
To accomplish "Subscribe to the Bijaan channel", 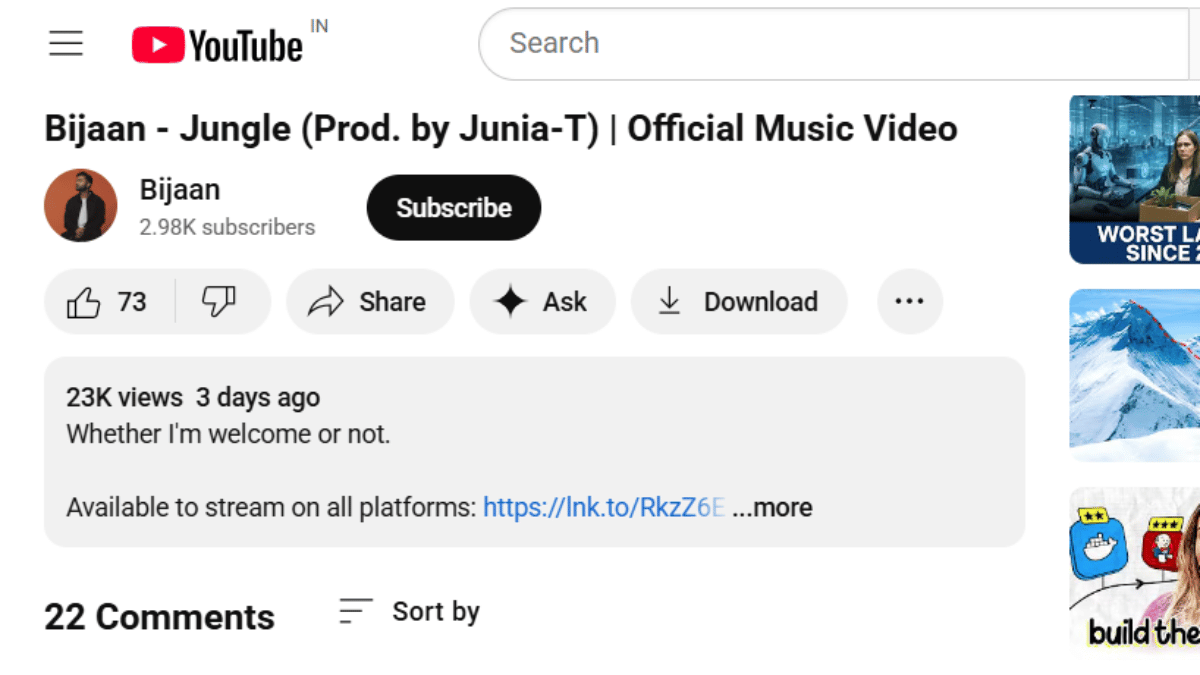I will click(x=454, y=208).
